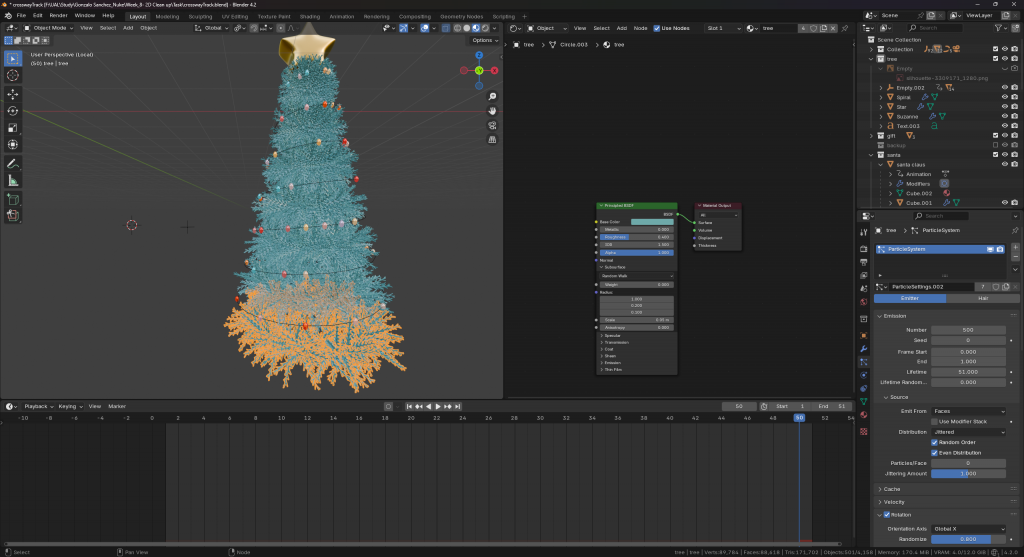Viewport: 1024px width, 557px height.
Task: Switch to the Geometry Nodes workspace tab
Action: tap(461, 16)
